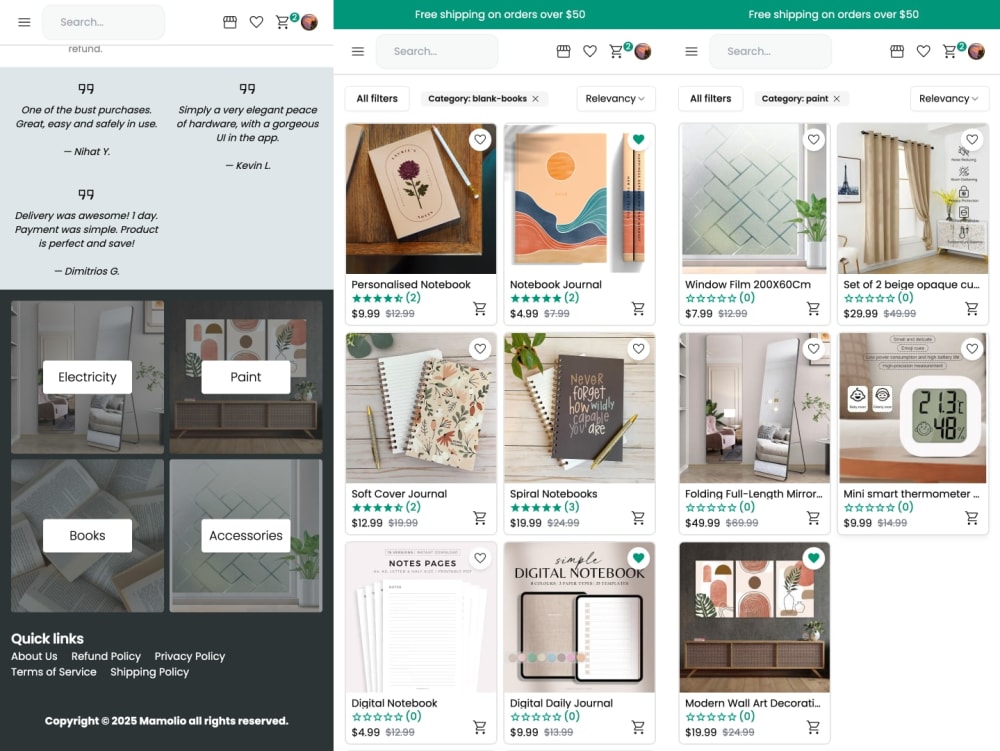Open hamburger menu in middle blank-books panel
Viewport: 1000px width, 751px height.
358,52
